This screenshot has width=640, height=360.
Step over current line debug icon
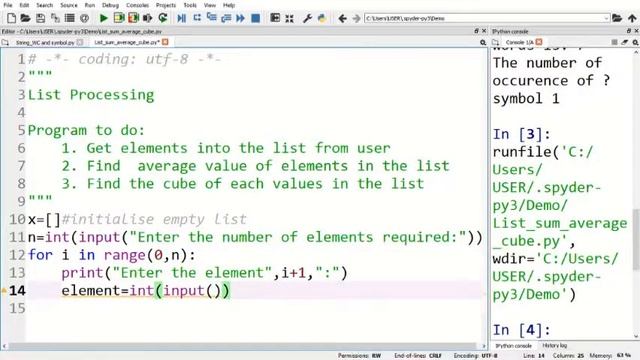click(x=197, y=18)
